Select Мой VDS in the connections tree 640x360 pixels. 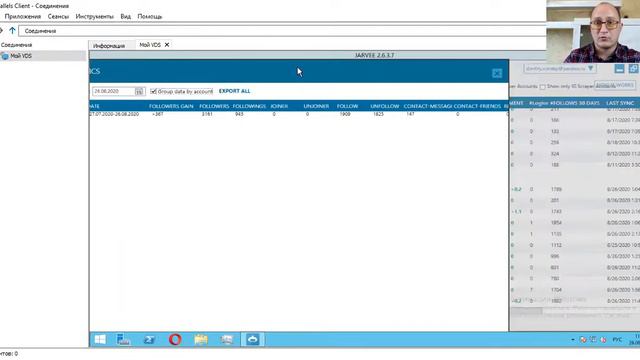21,56
